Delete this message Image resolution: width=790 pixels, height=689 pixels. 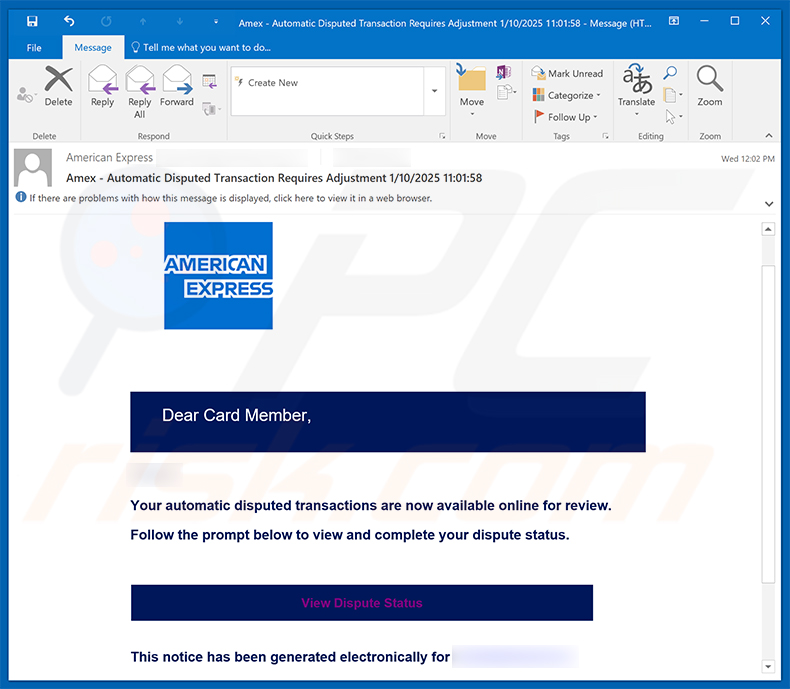(x=58, y=86)
